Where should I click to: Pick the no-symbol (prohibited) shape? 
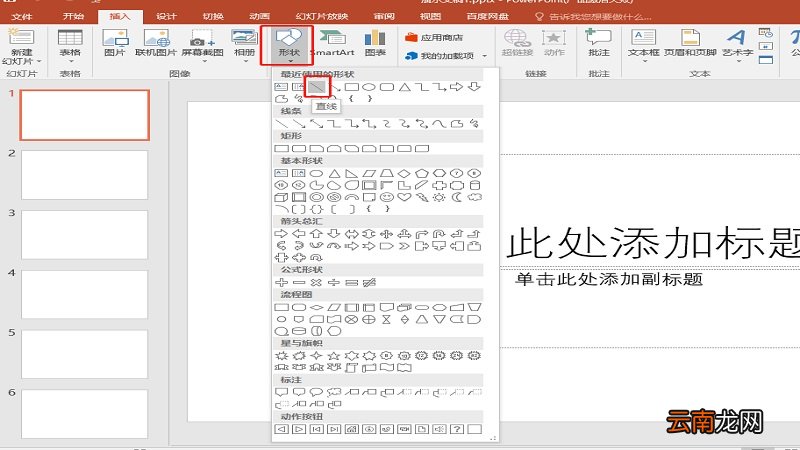(334, 197)
